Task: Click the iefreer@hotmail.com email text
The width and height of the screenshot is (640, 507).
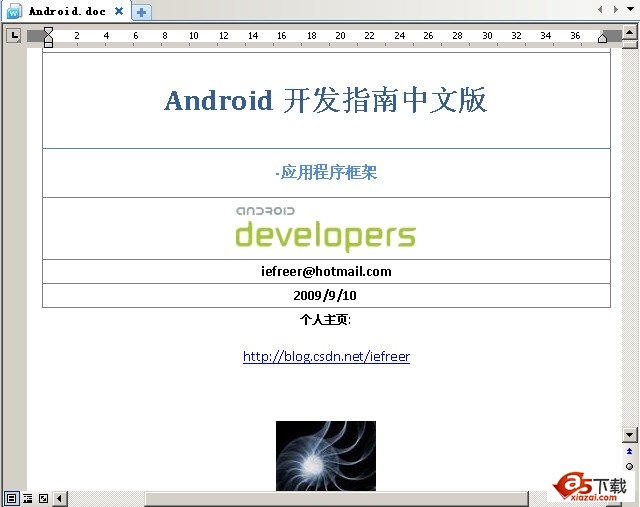Action: (326, 271)
